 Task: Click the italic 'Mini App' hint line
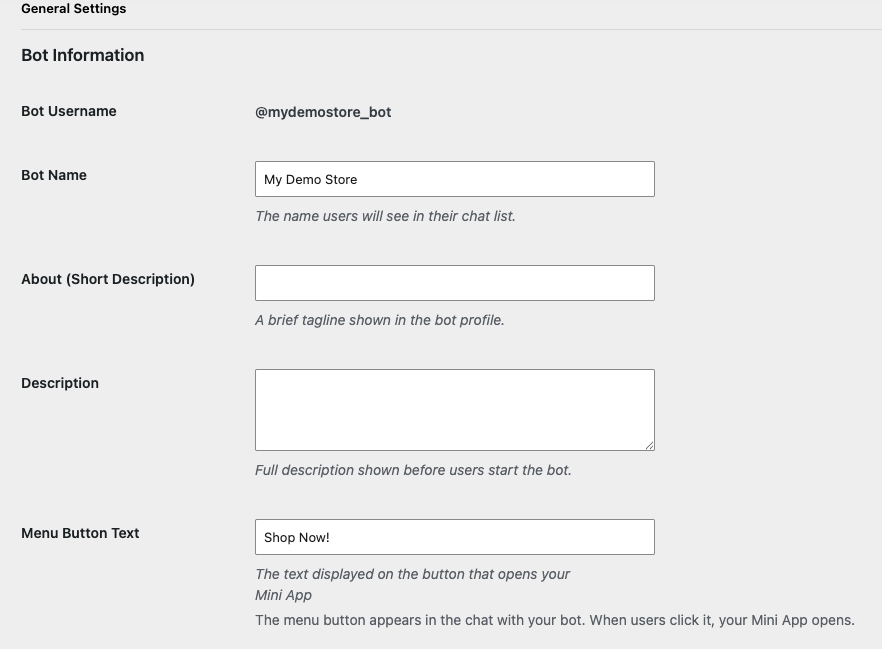click(x=284, y=595)
